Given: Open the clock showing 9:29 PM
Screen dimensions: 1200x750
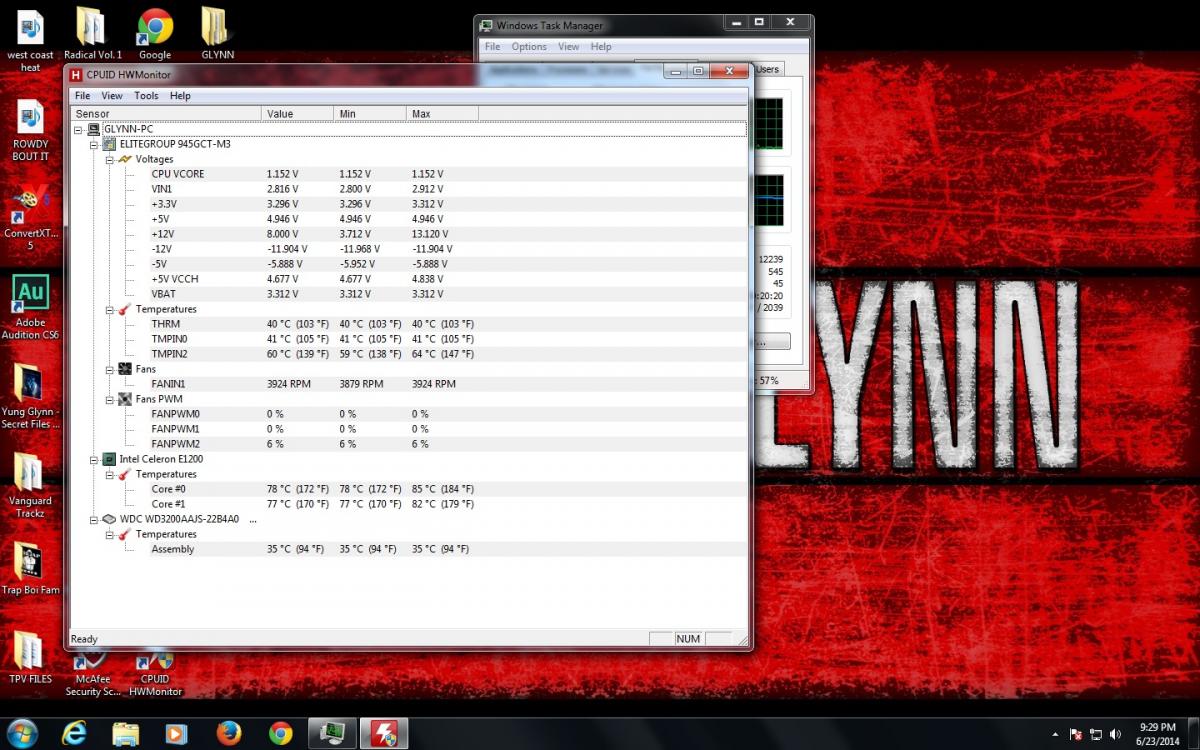Looking at the screenshot, I should (x=1156, y=734).
